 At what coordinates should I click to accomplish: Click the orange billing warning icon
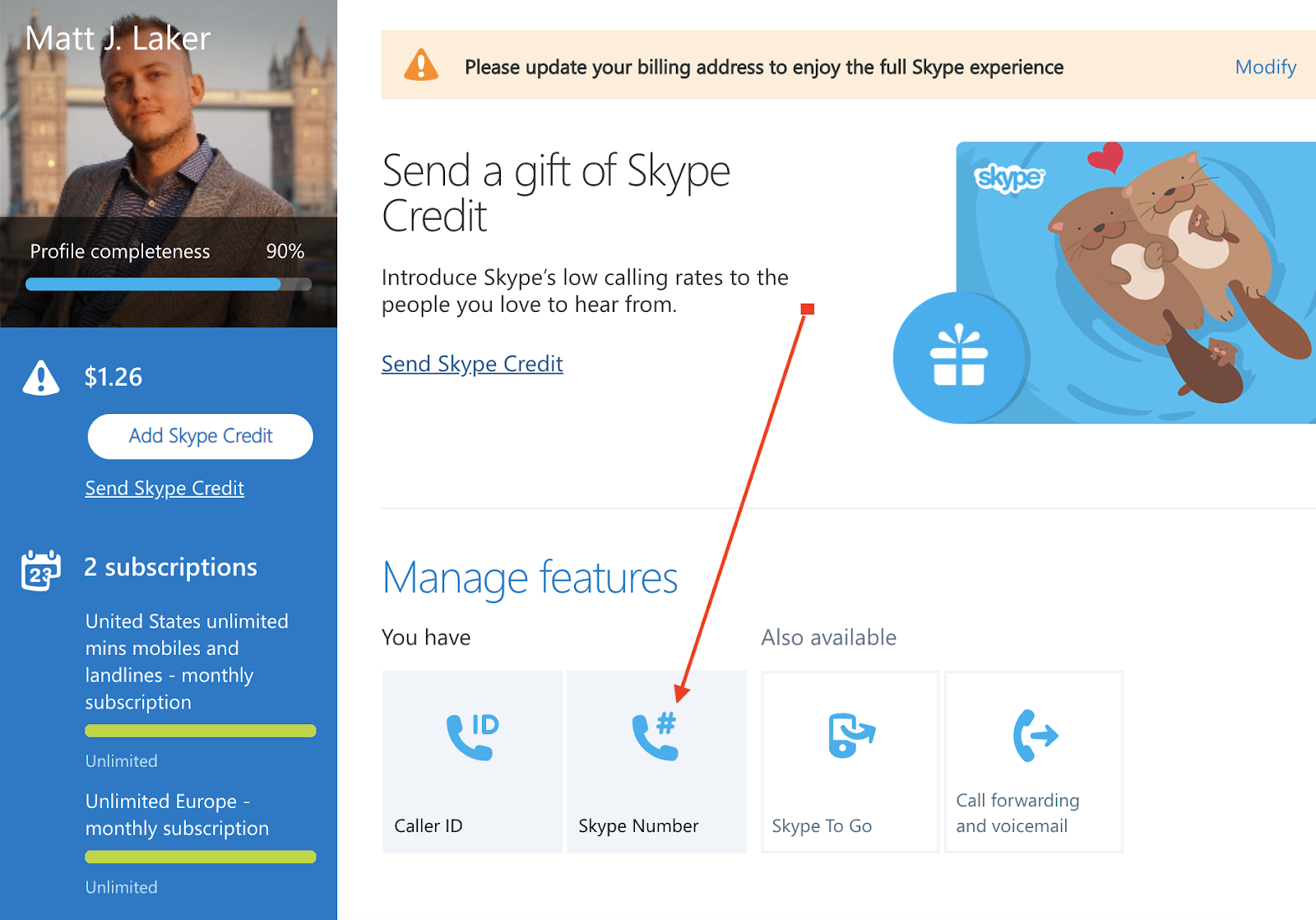pyautogui.click(x=421, y=65)
